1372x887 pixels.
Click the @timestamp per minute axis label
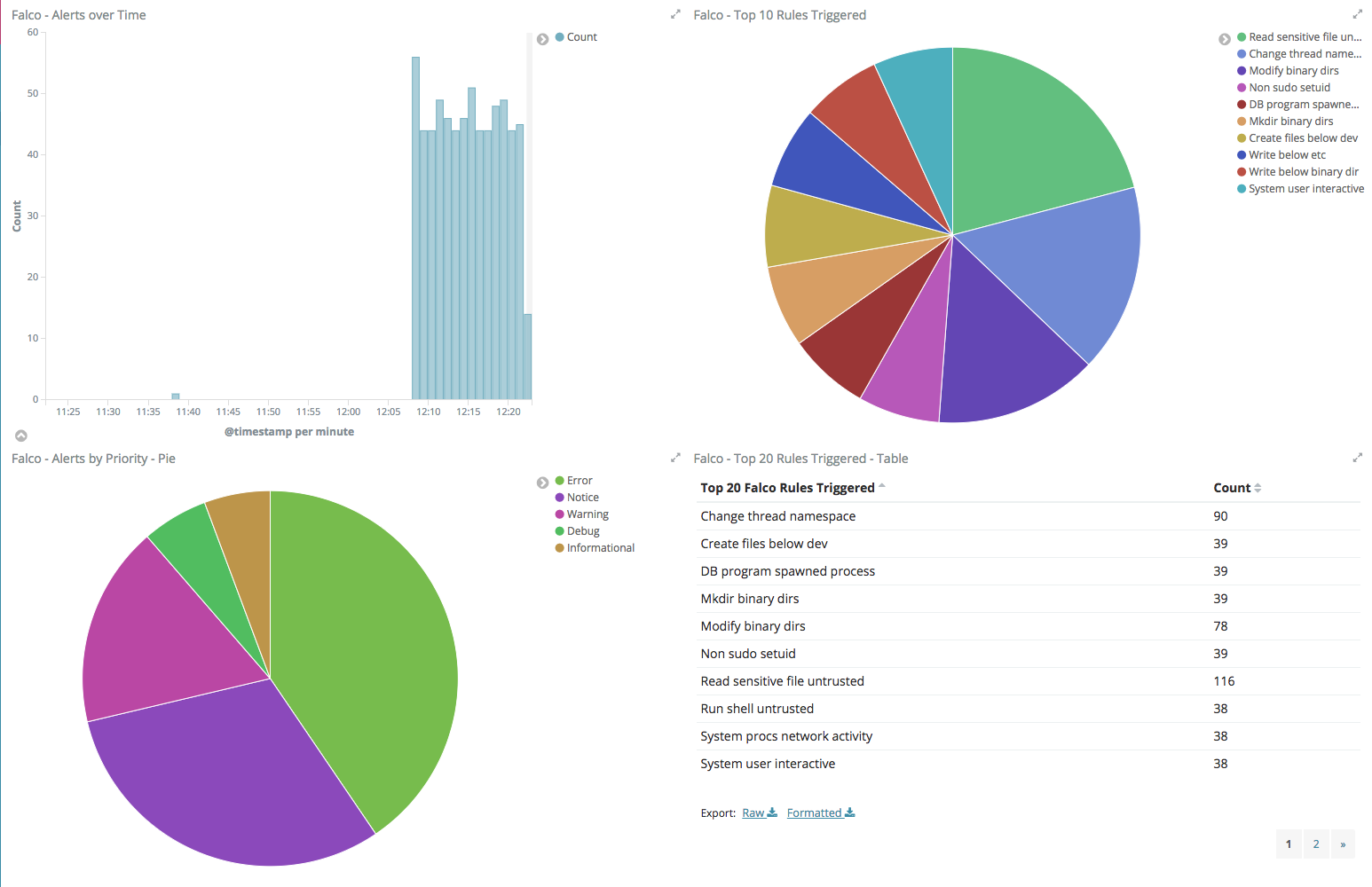coord(289,432)
